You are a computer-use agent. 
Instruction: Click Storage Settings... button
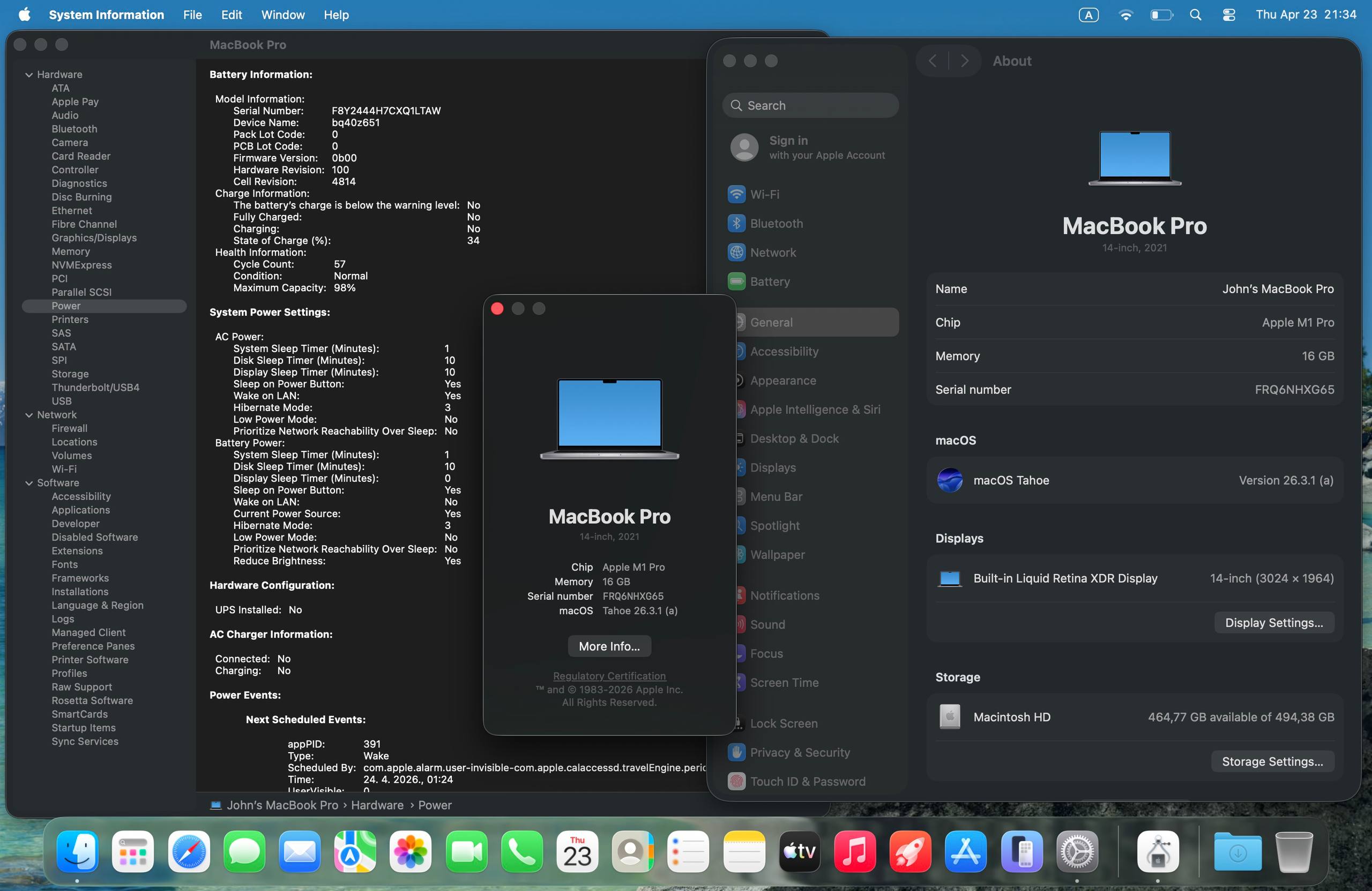[1272, 761]
